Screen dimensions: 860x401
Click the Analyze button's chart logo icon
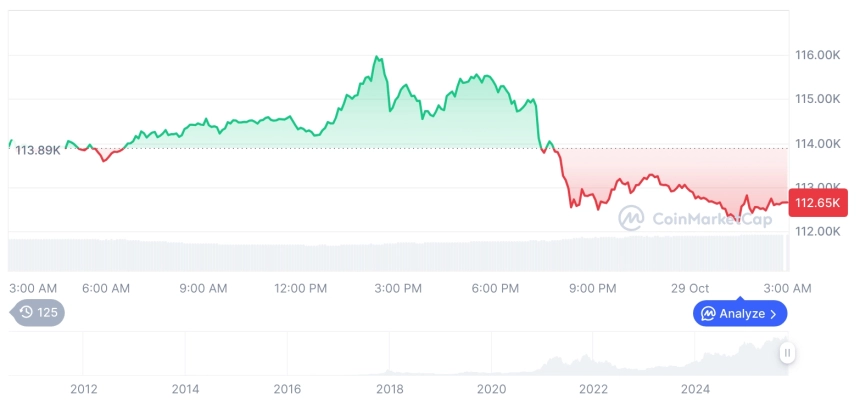click(708, 314)
